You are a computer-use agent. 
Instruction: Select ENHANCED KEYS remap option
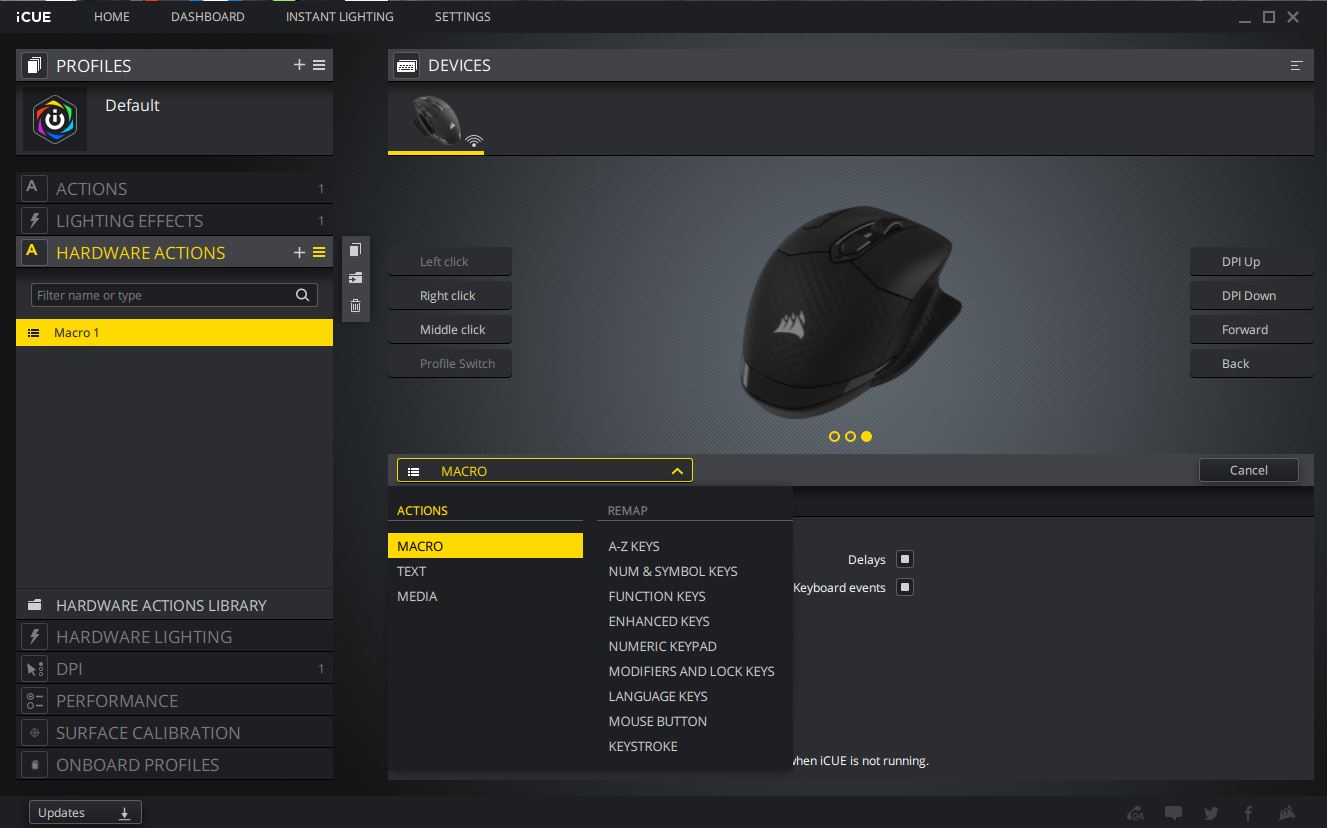659,621
